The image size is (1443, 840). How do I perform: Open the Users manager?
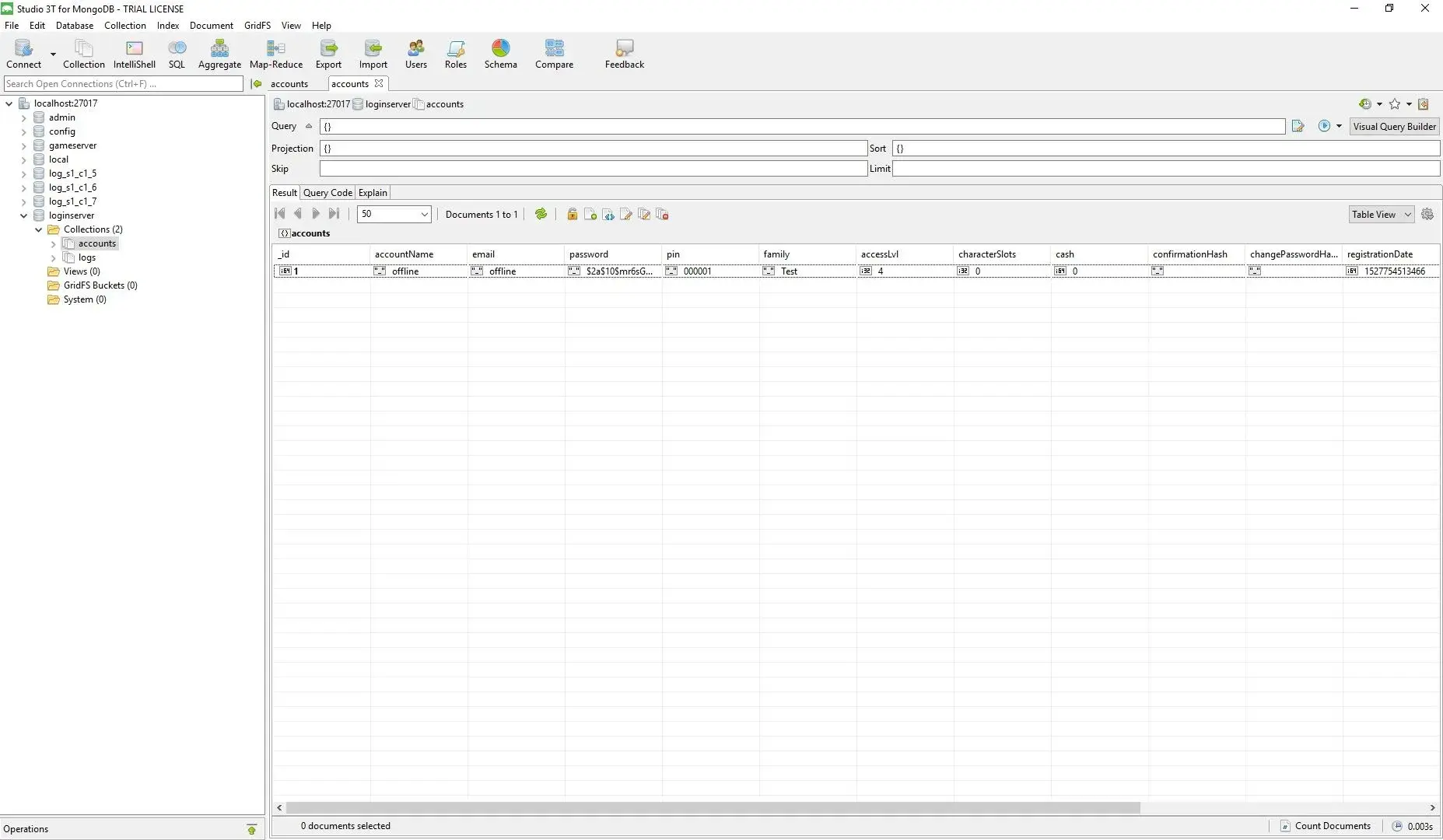point(416,54)
